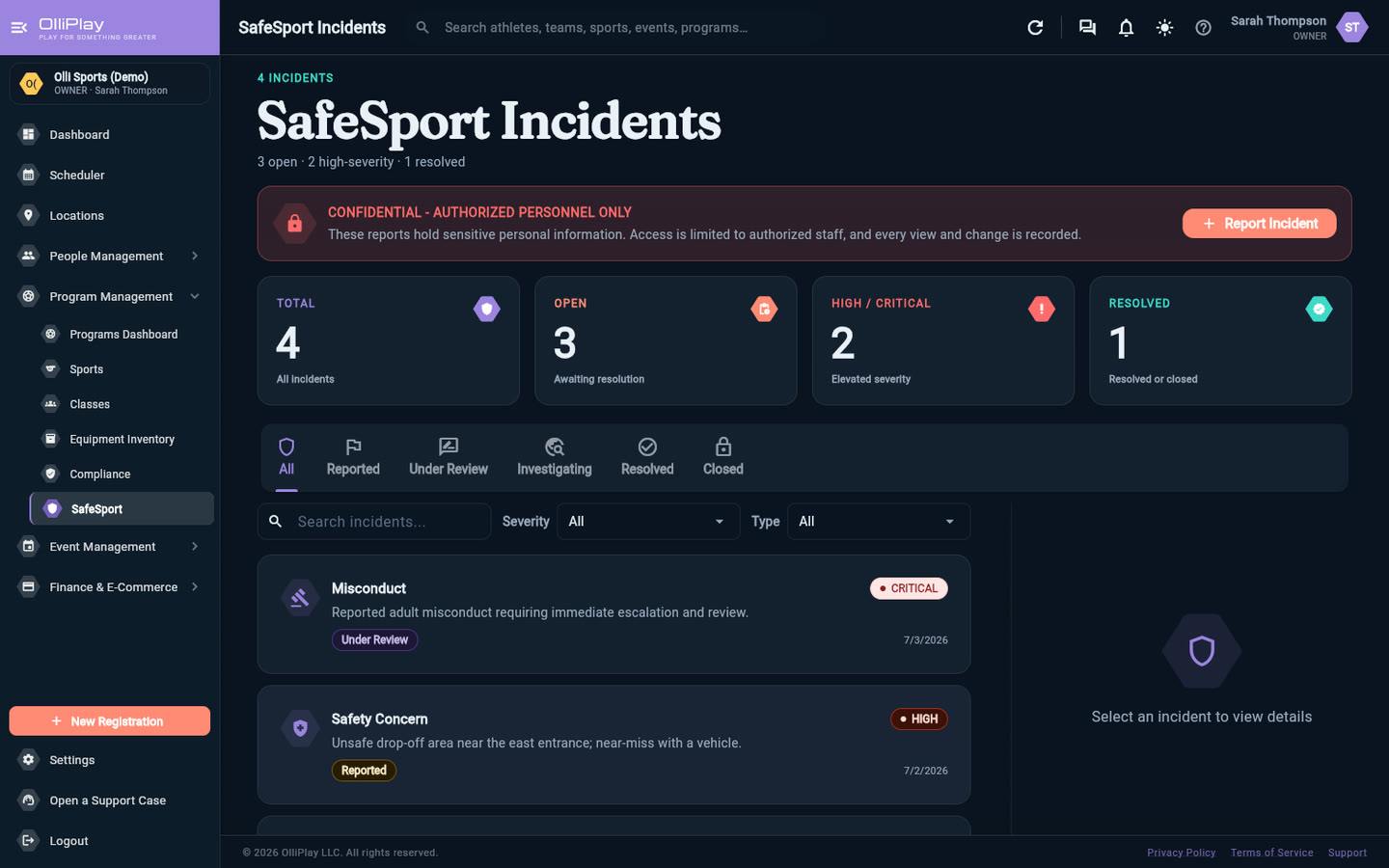Screen dimensions: 1389x868
Task: Open the footer Support link
Action: click(x=1347, y=853)
